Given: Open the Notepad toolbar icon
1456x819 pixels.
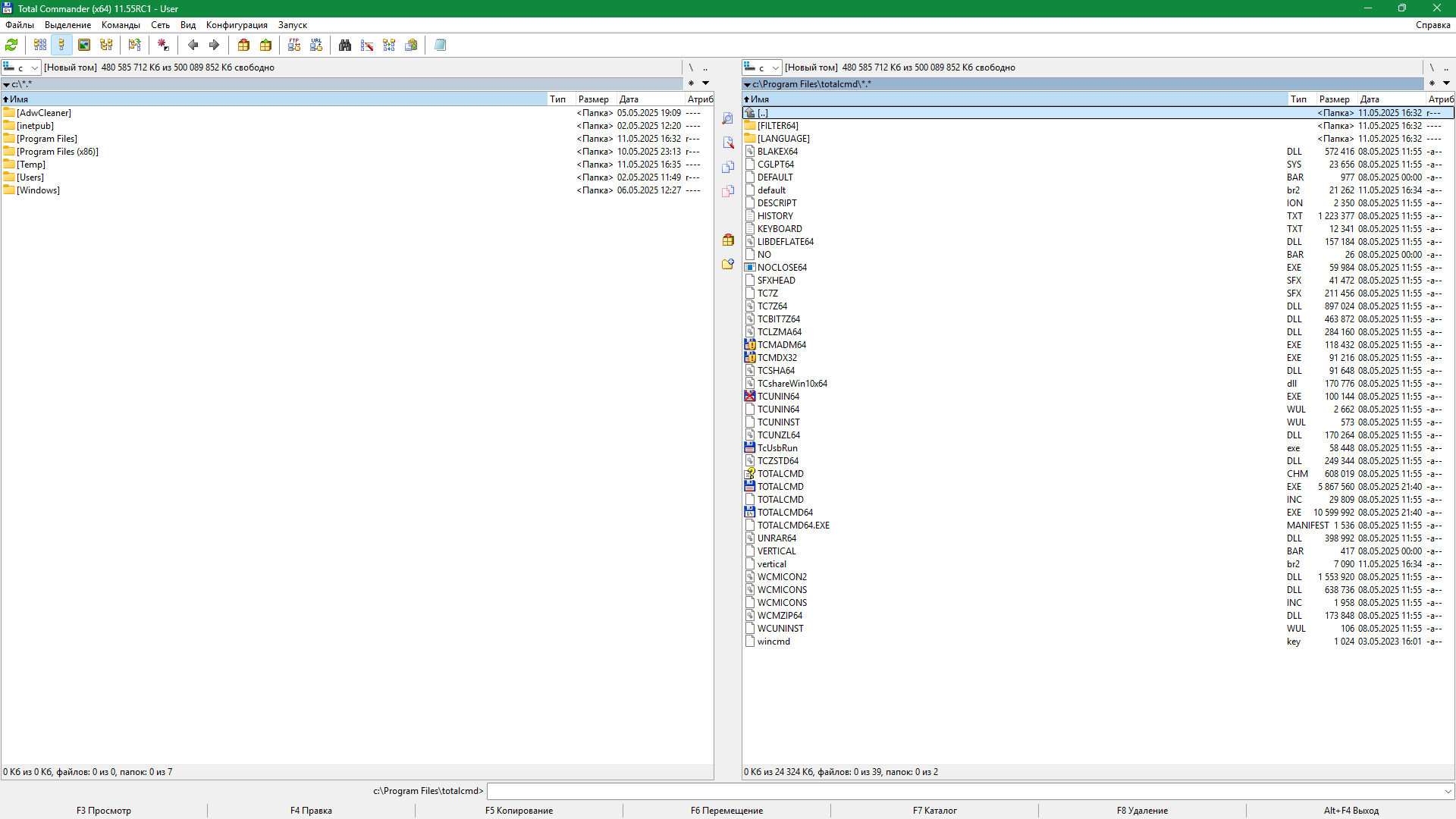Looking at the screenshot, I should [440, 45].
